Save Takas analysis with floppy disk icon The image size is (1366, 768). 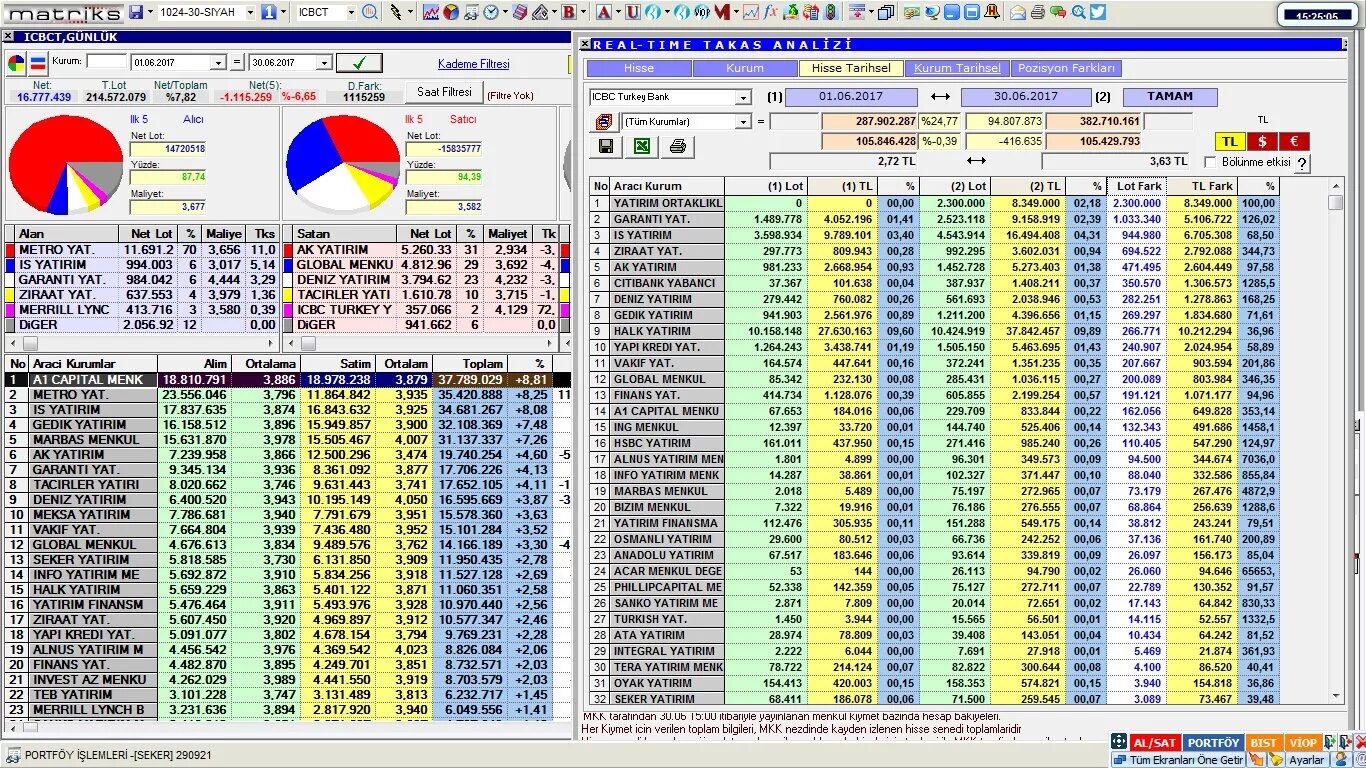pos(607,146)
